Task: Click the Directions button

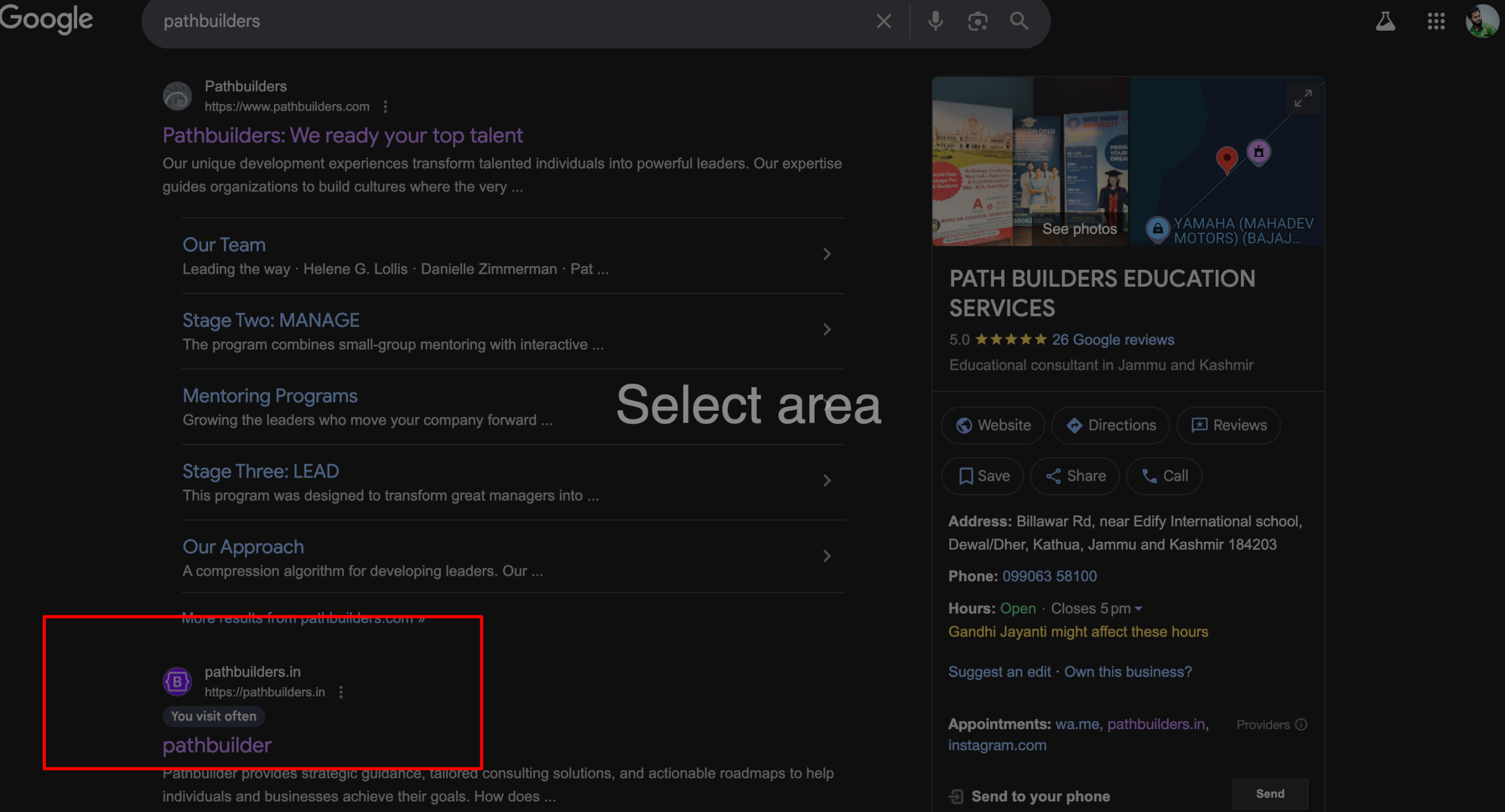Action: (x=1111, y=425)
